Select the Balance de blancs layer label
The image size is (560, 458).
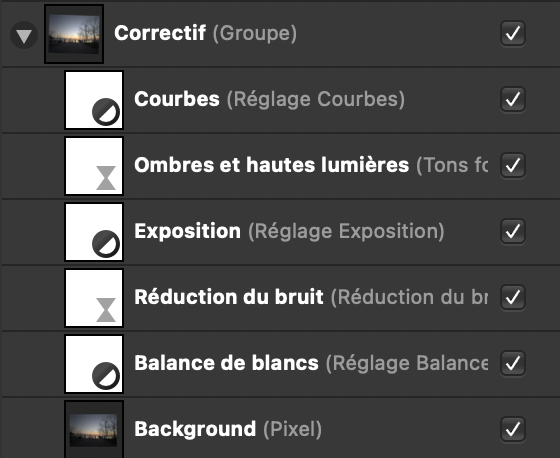pyautogui.click(x=226, y=363)
